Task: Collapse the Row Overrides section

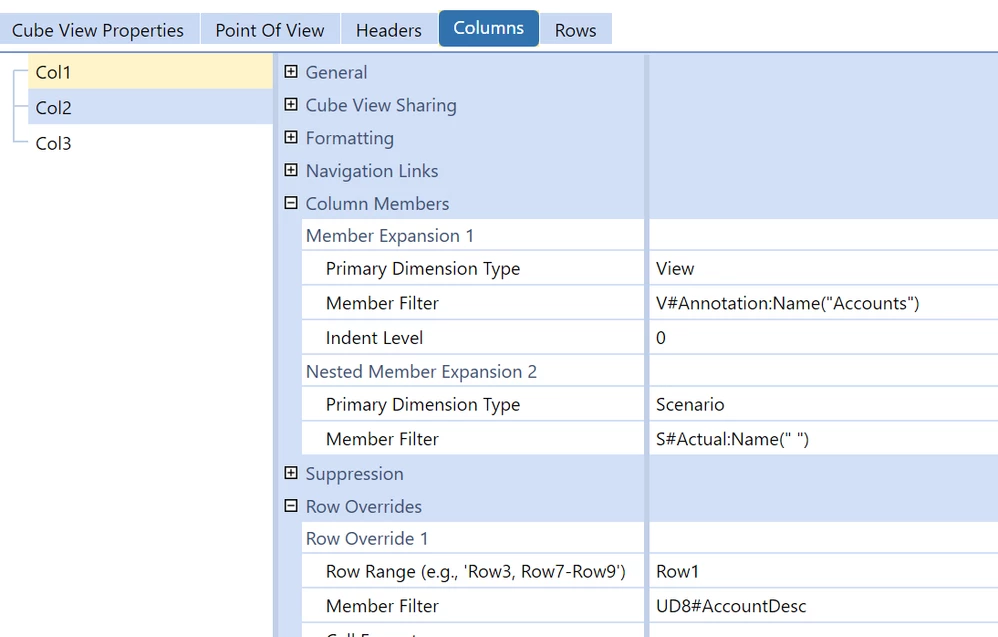Action: (x=291, y=505)
